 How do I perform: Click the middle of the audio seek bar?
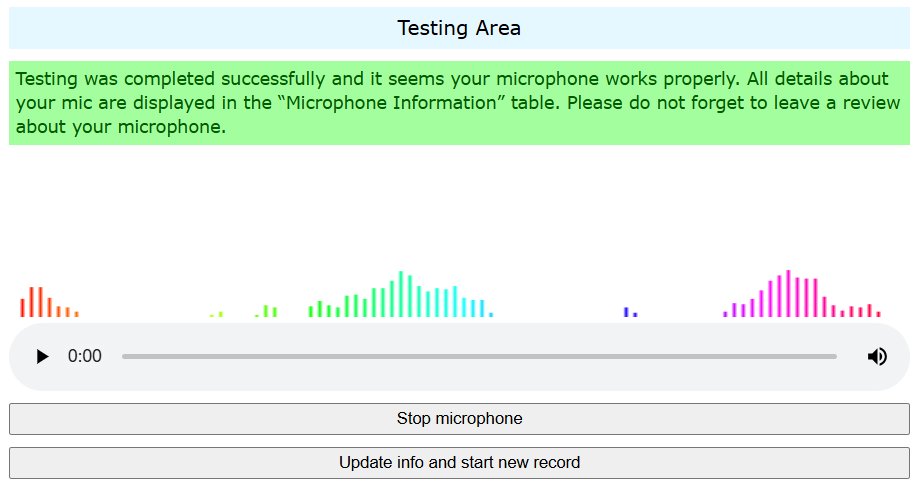coord(479,356)
